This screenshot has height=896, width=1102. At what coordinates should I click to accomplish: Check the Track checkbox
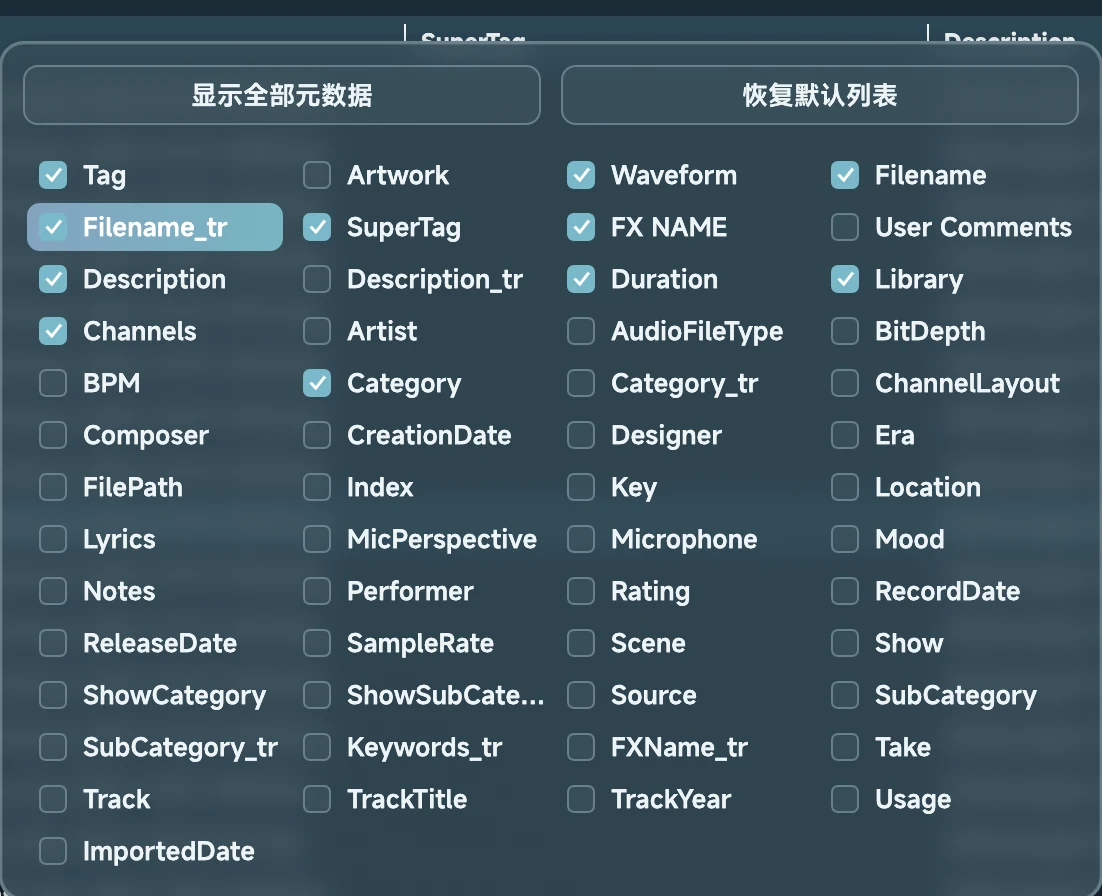pos(53,799)
